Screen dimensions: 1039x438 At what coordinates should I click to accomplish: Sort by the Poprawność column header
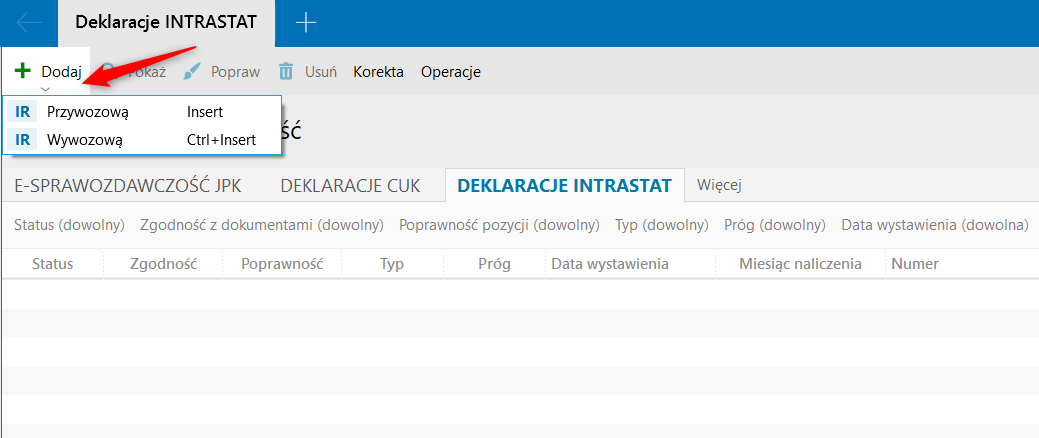point(282,264)
